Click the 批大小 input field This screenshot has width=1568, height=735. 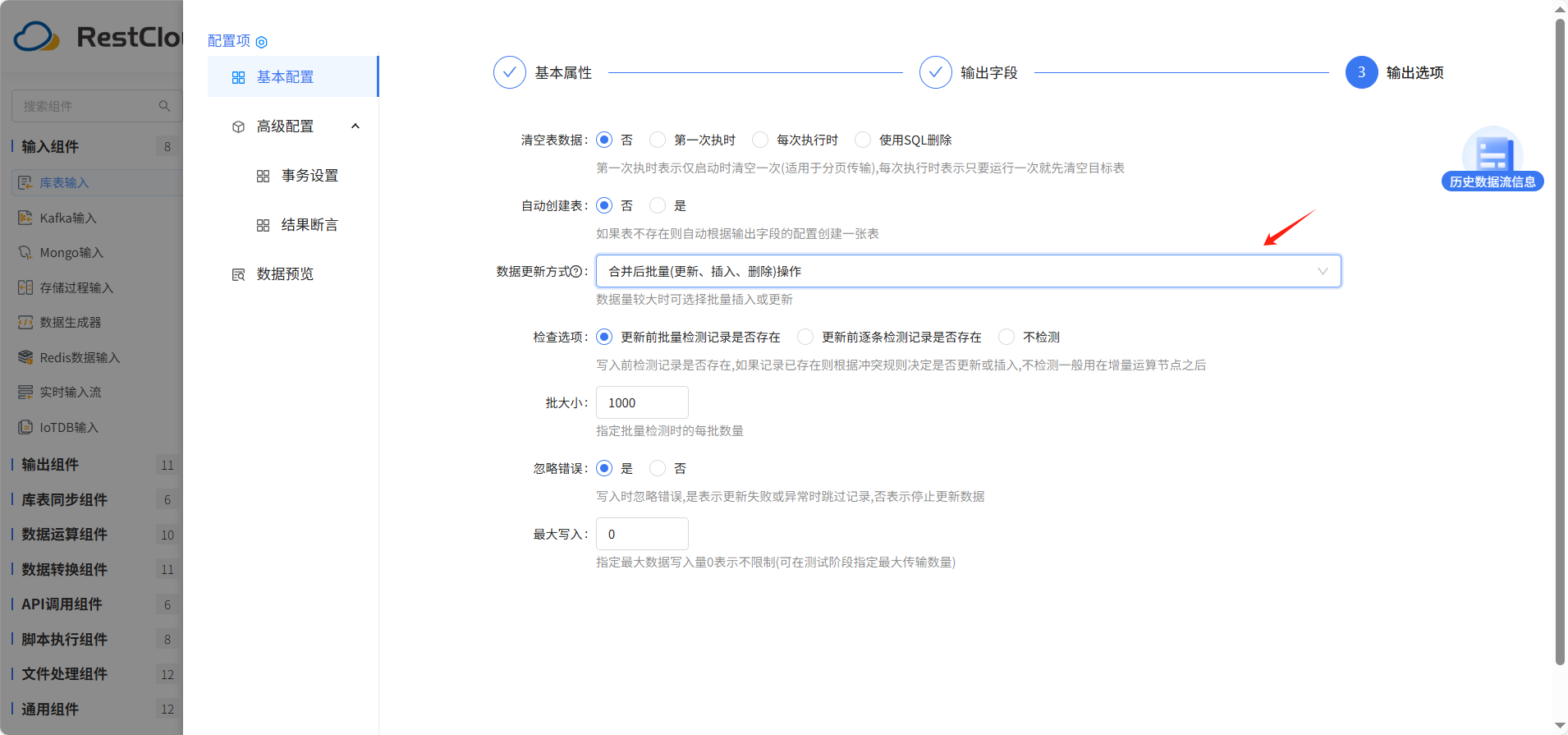(x=642, y=402)
